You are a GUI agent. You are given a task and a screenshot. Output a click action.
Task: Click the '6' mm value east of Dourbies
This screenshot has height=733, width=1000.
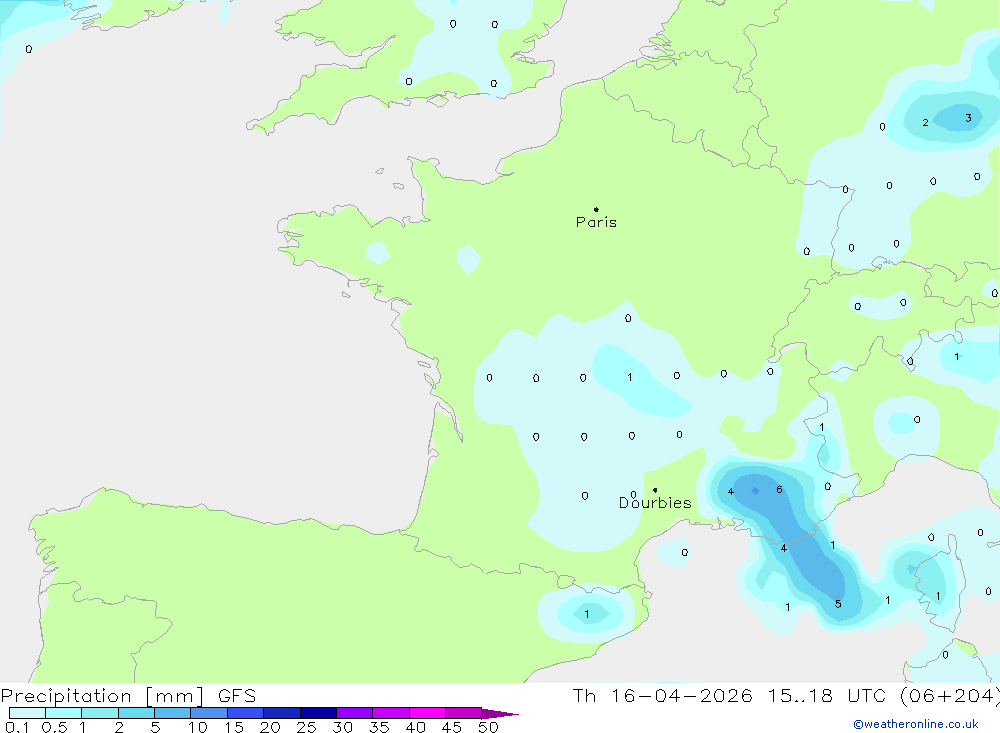tap(779, 489)
